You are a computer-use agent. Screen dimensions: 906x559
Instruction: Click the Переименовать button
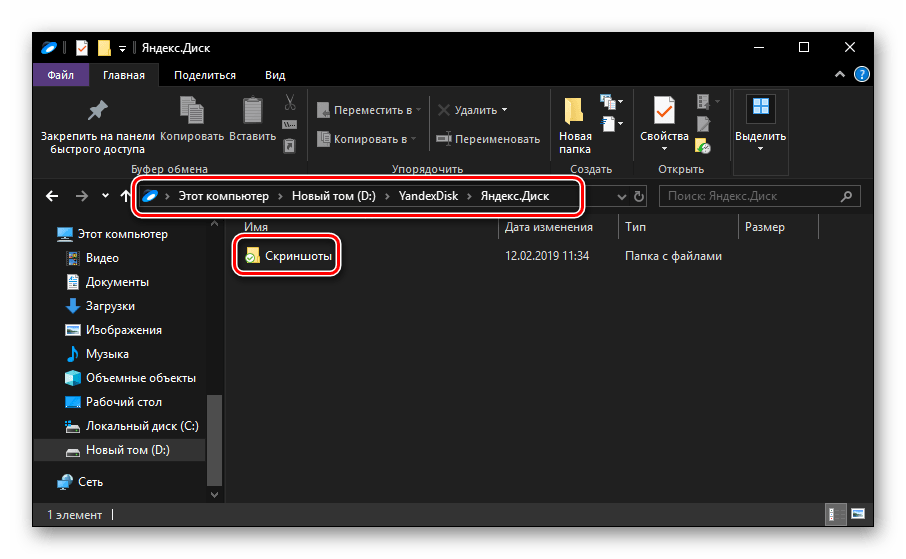[x=488, y=139]
